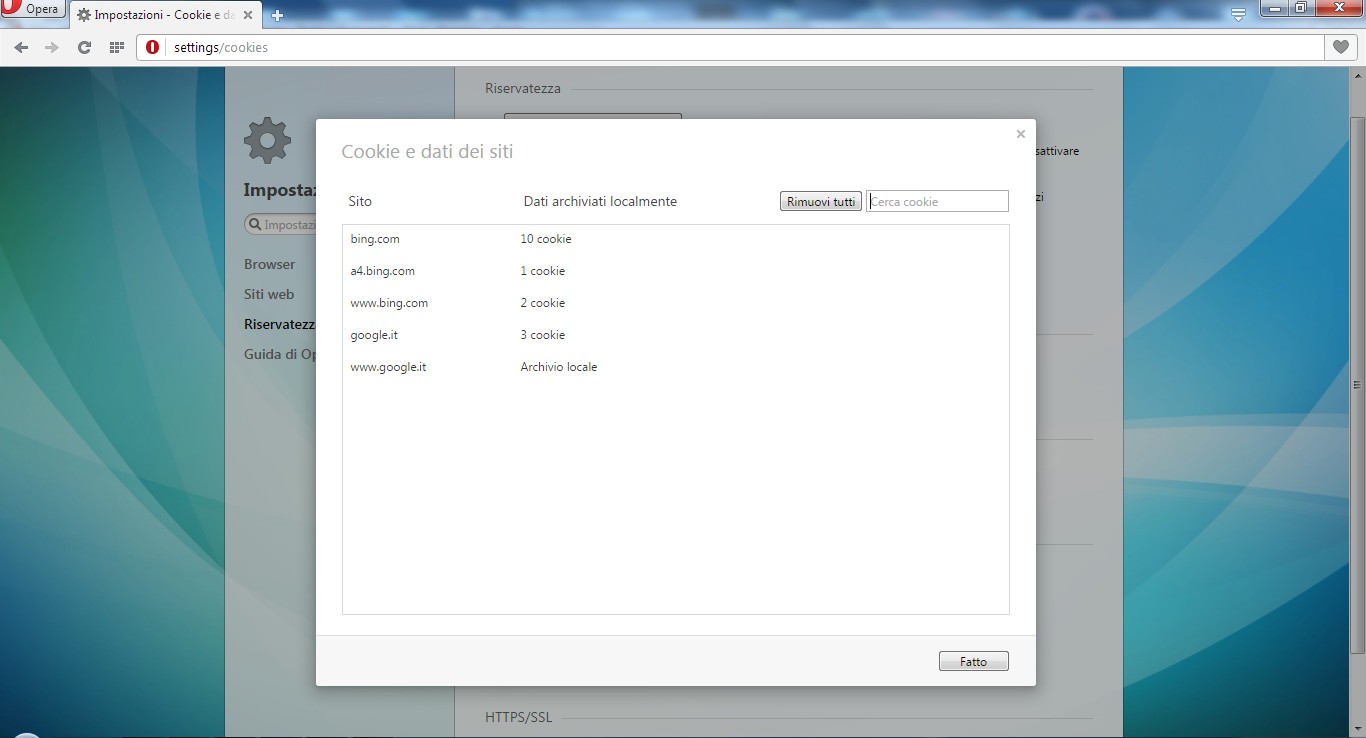This screenshot has width=1366, height=738.
Task: Go to the Siti web settings section
Action: [268, 294]
